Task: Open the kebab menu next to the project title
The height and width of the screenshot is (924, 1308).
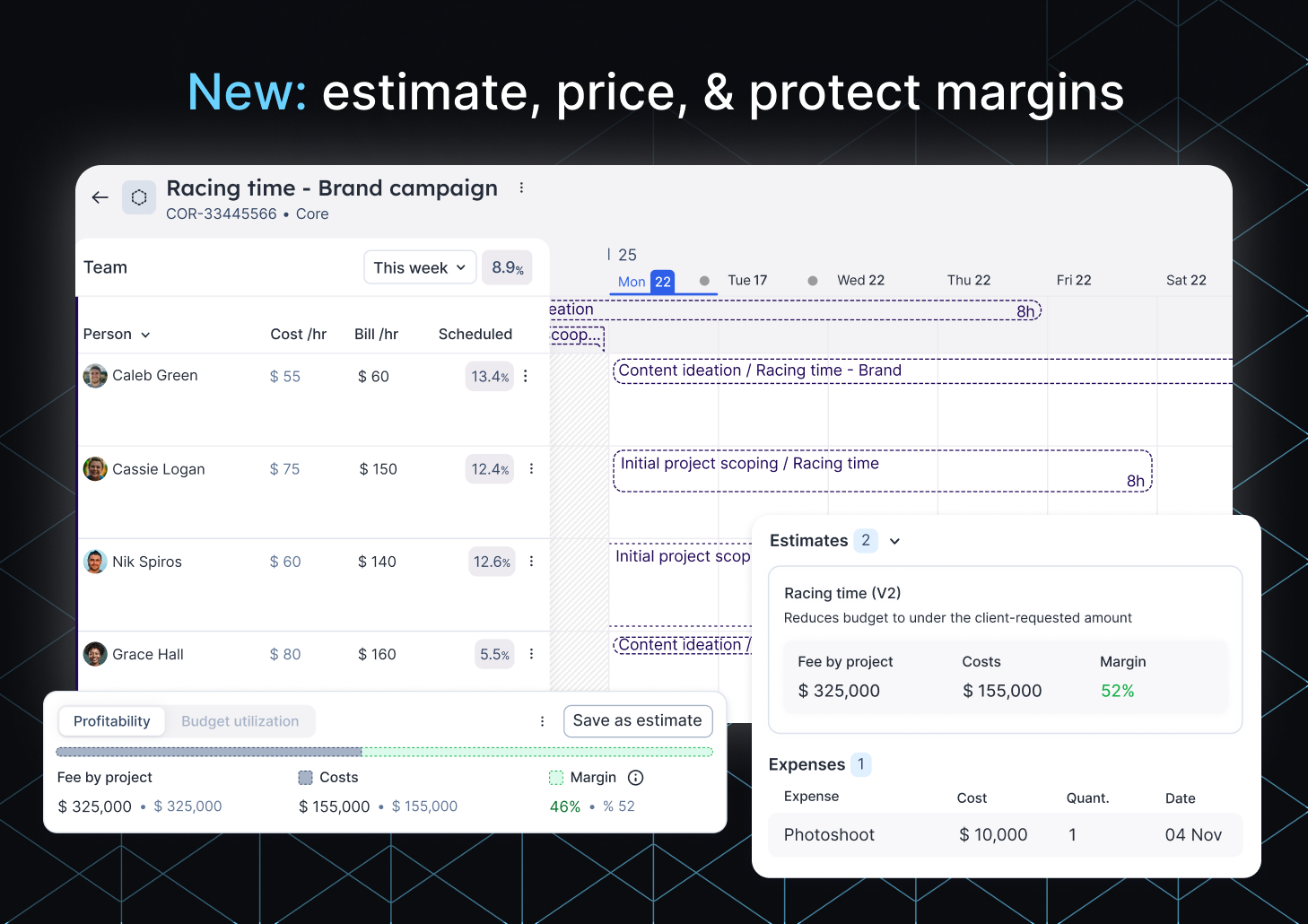Action: 522,187
